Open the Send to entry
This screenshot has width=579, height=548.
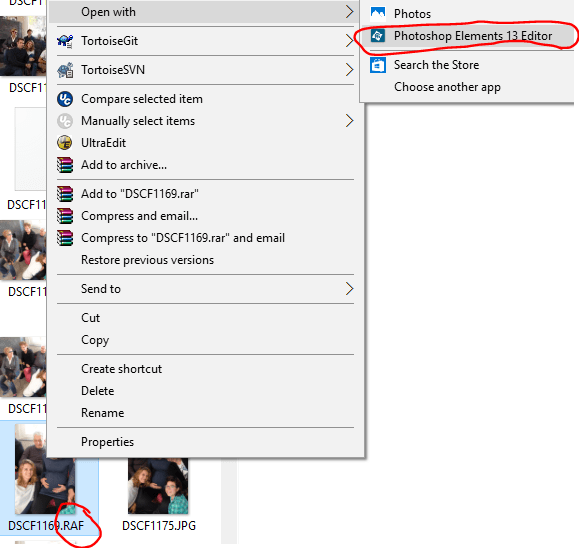click(x=205, y=289)
